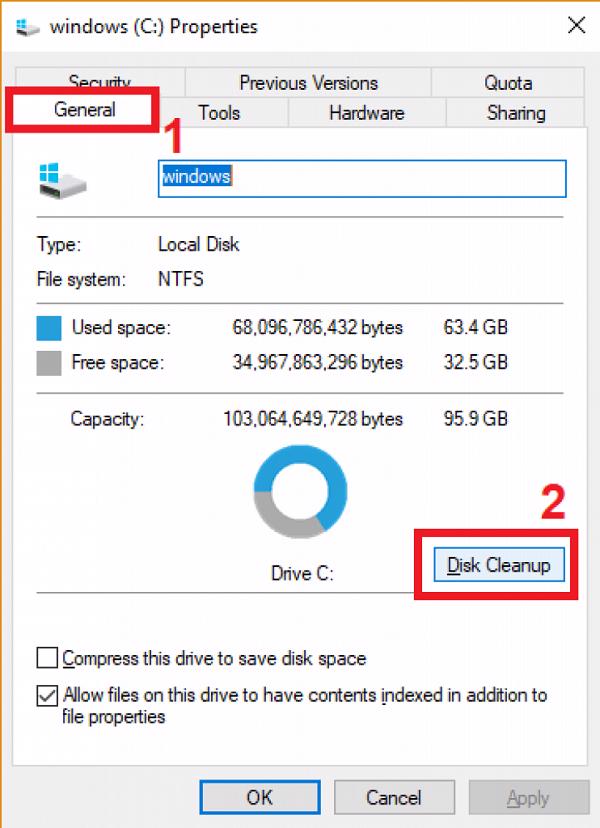Screen dimensions: 600x828
Task: Click the drive icon in the title bar
Action: 28,27
